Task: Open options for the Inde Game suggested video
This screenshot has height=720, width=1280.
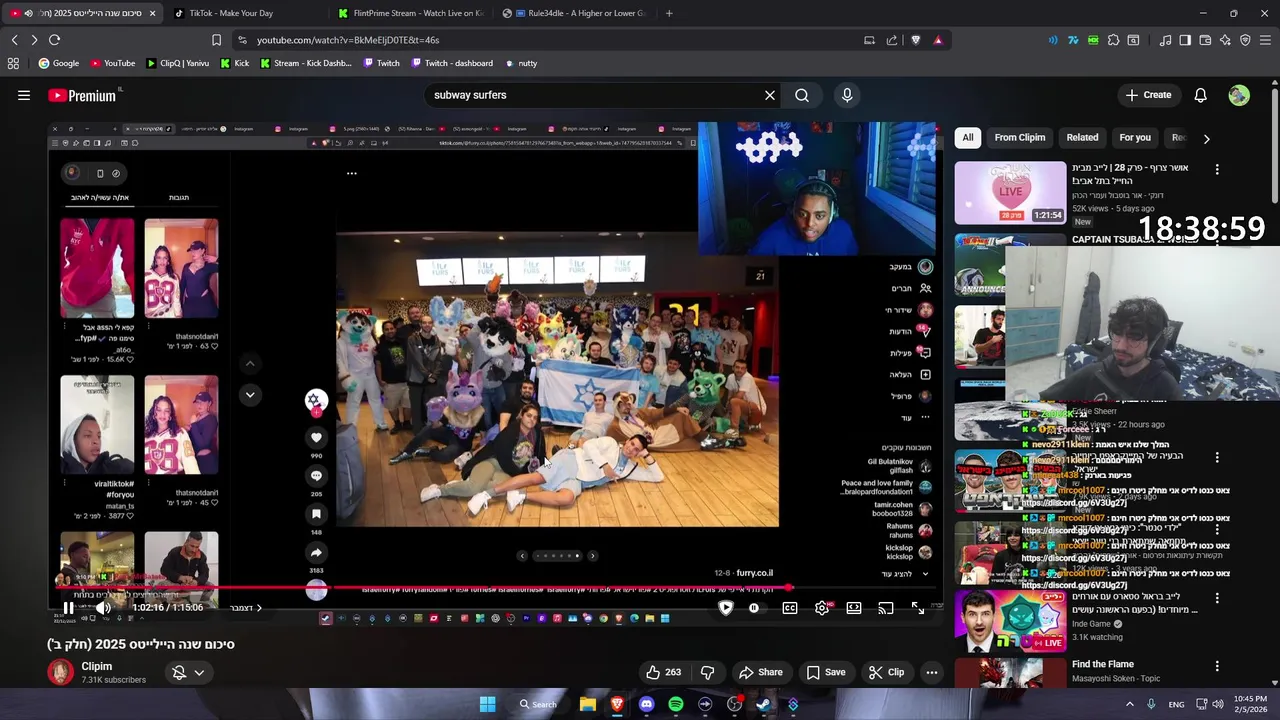Action: (1217, 598)
